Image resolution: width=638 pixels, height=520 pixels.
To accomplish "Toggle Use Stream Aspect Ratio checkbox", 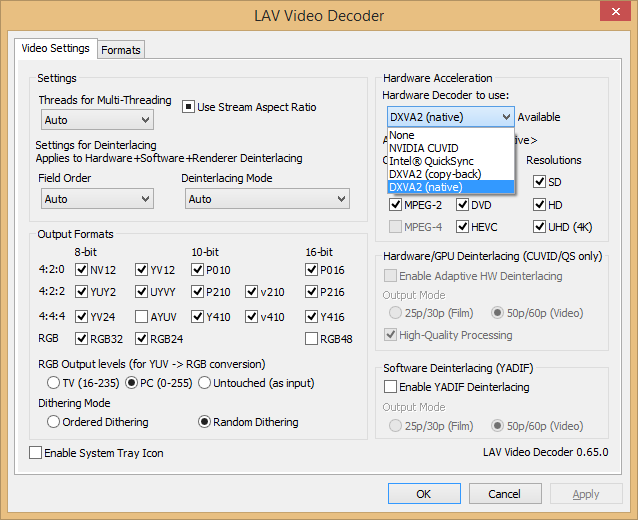I will click(188, 107).
